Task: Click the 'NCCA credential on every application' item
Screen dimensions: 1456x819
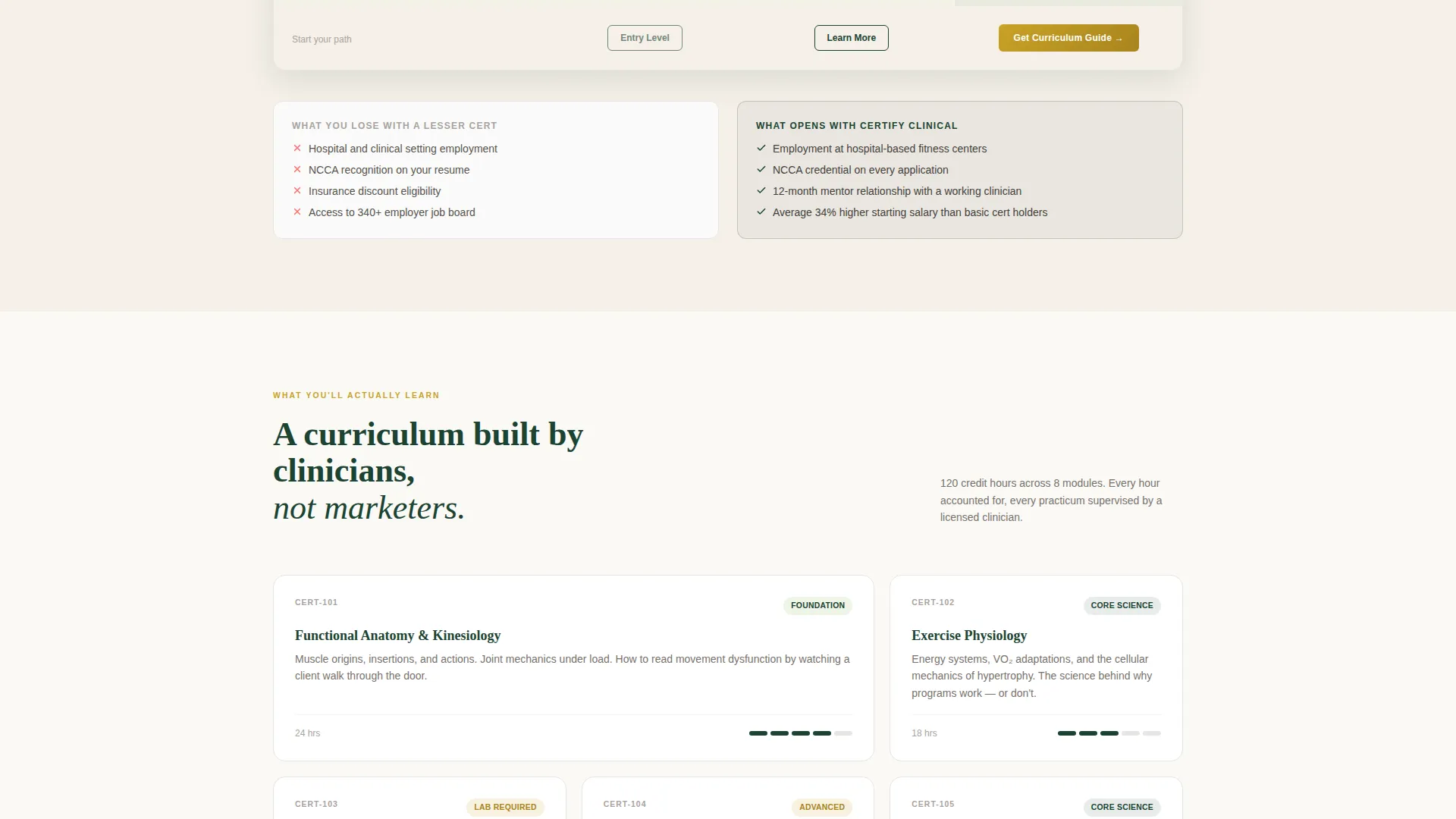Action: [860, 170]
